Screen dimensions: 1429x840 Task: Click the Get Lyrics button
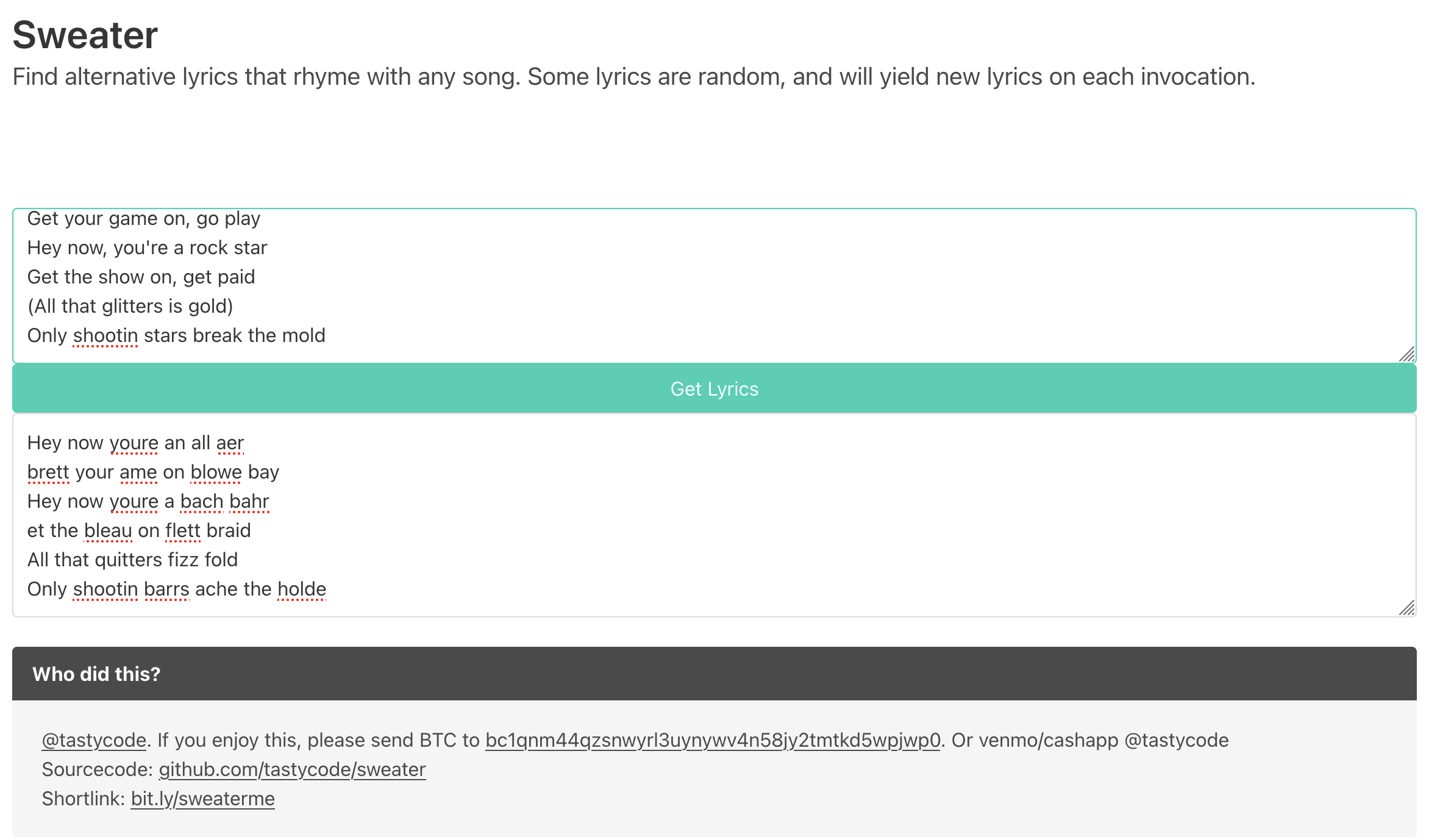coord(714,389)
